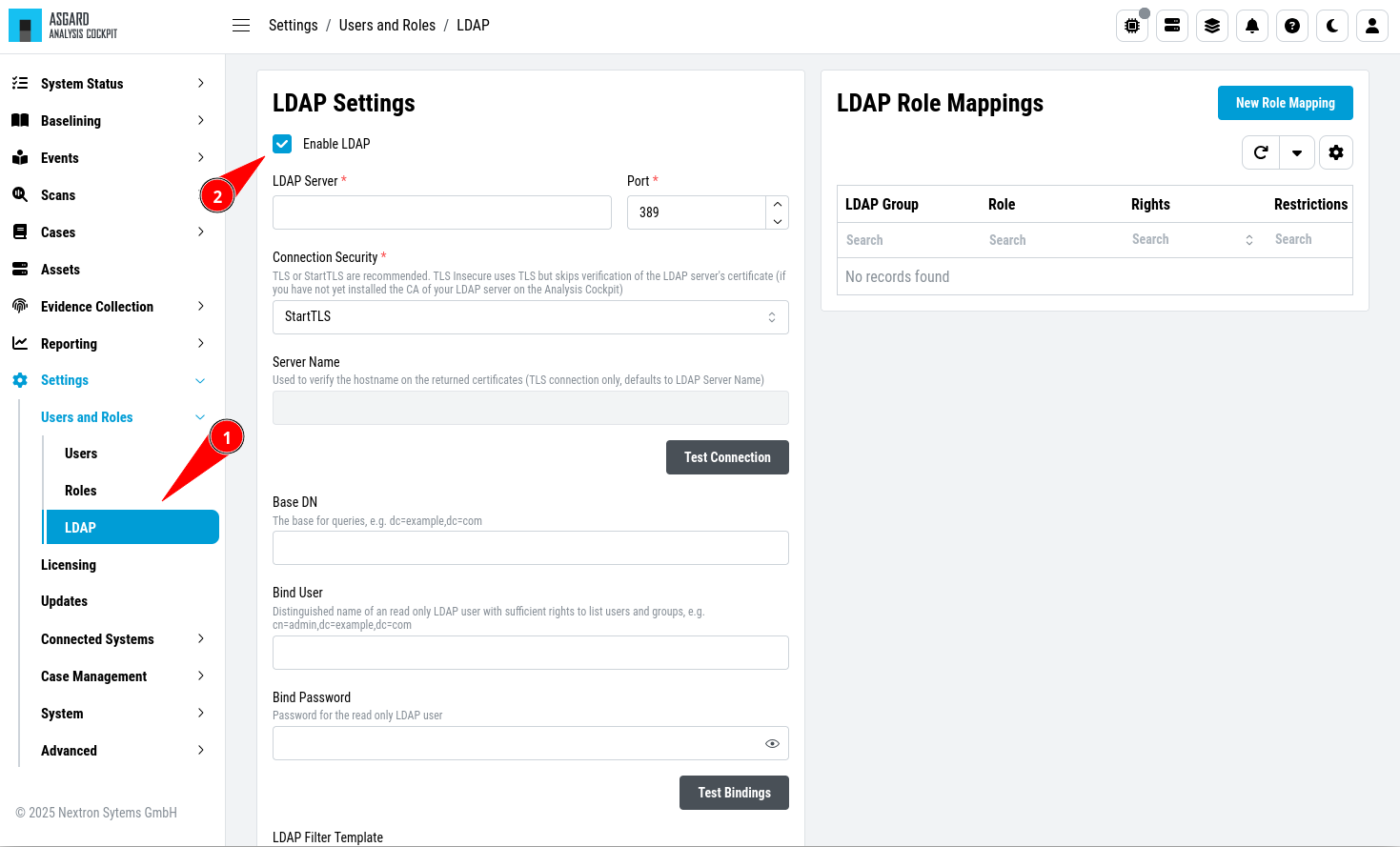
Task: Increment the Port value
Action: coord(778,204)
